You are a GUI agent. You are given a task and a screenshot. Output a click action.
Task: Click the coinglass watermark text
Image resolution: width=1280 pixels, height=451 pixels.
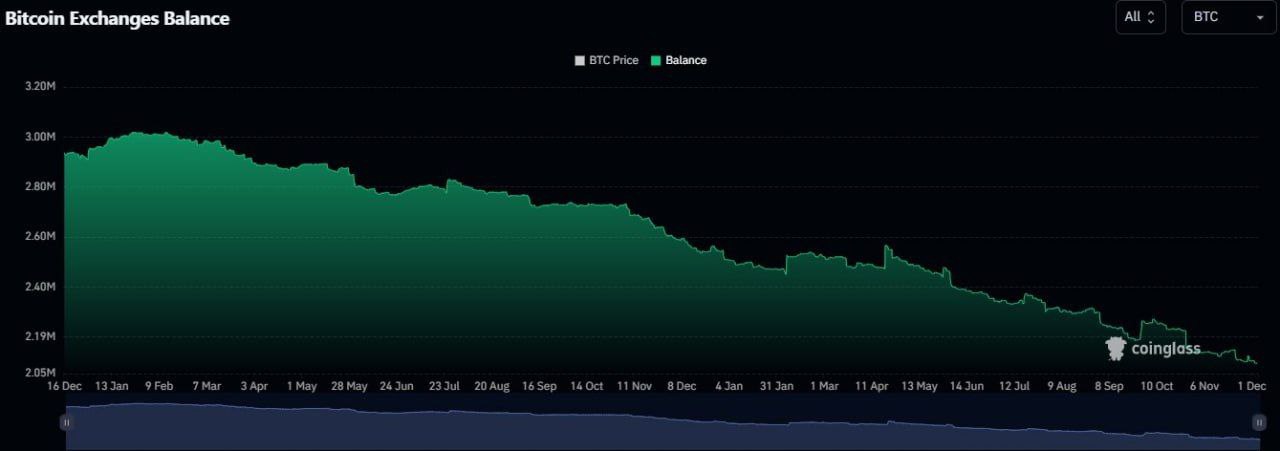pyautogui.click(x=1165, y=349)
